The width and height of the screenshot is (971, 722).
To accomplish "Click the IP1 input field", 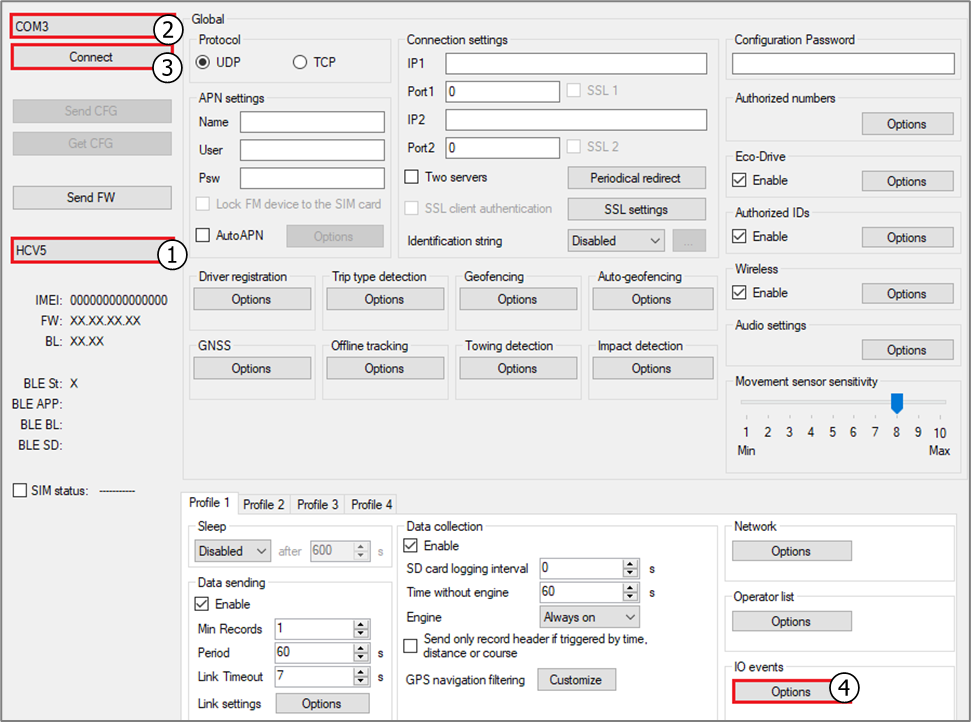I will [x=576, y=64].
